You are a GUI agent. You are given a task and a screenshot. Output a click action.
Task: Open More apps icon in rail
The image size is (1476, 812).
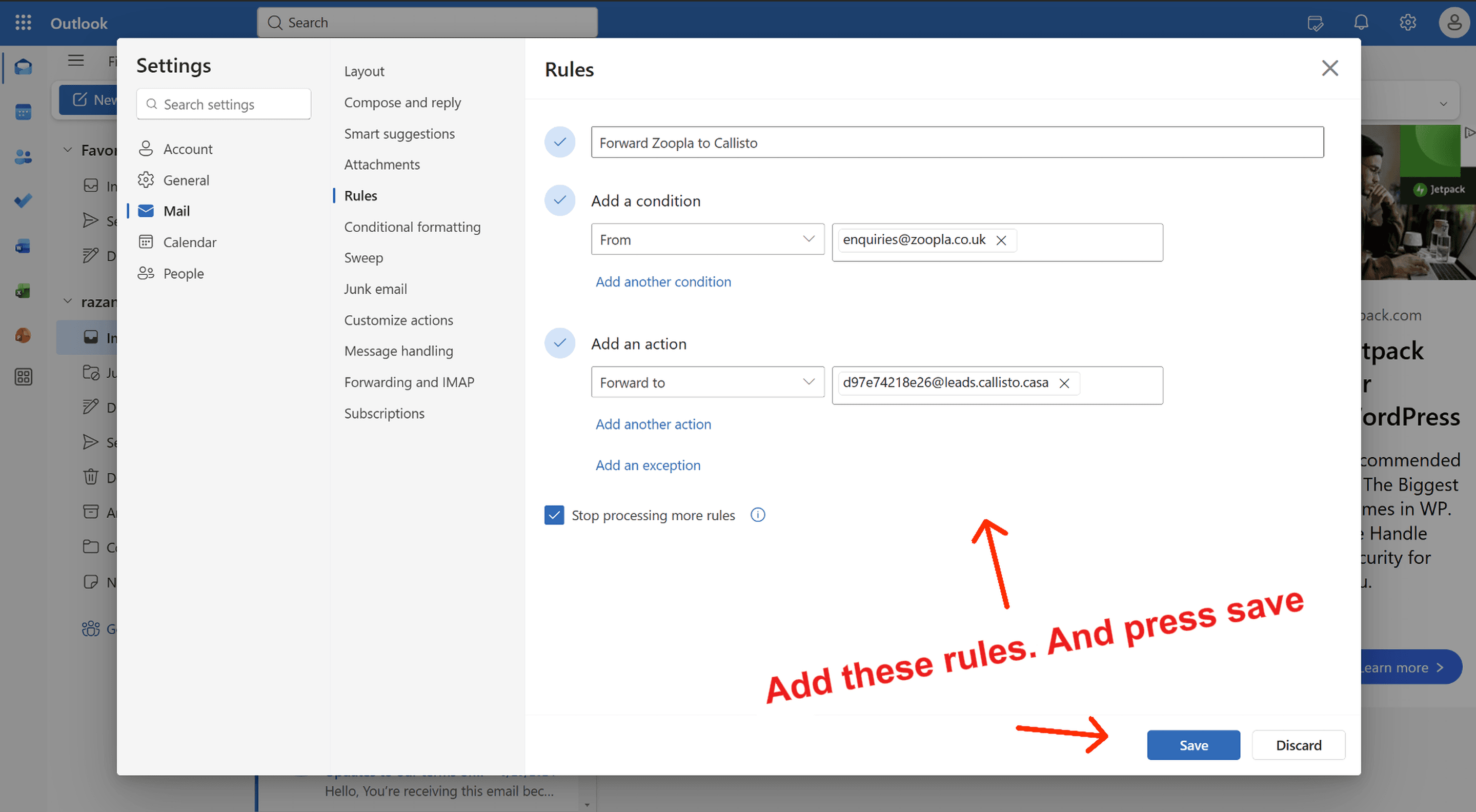[x=23, y=376]
